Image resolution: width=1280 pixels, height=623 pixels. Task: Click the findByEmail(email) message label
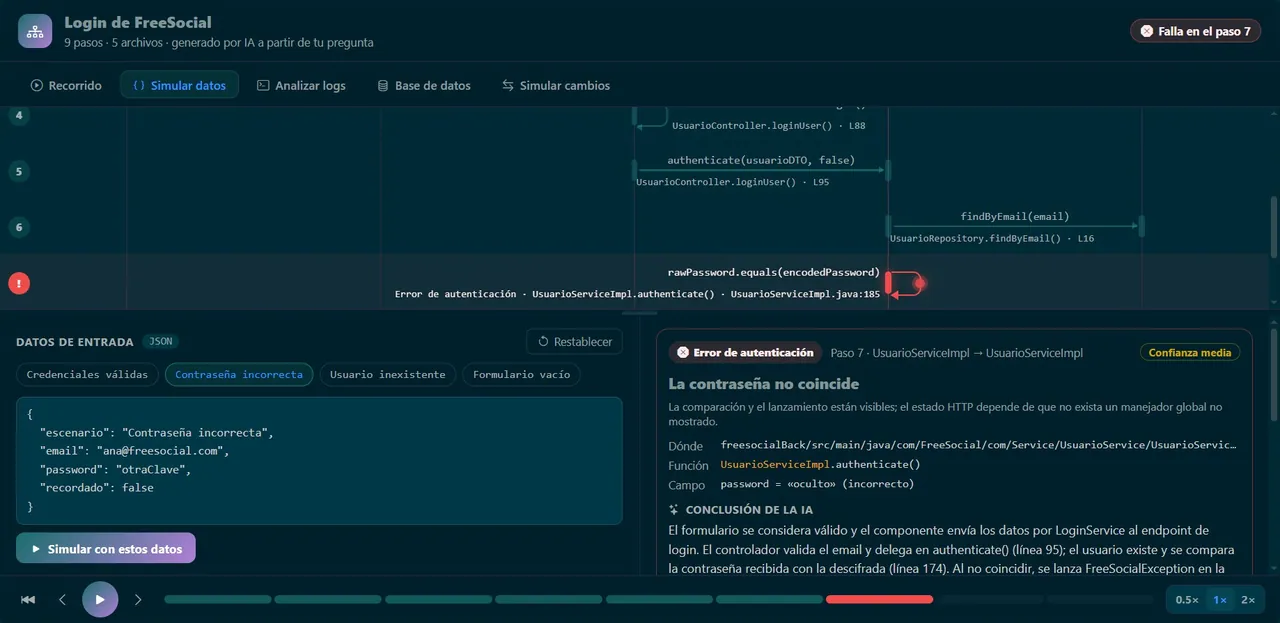1015,216
